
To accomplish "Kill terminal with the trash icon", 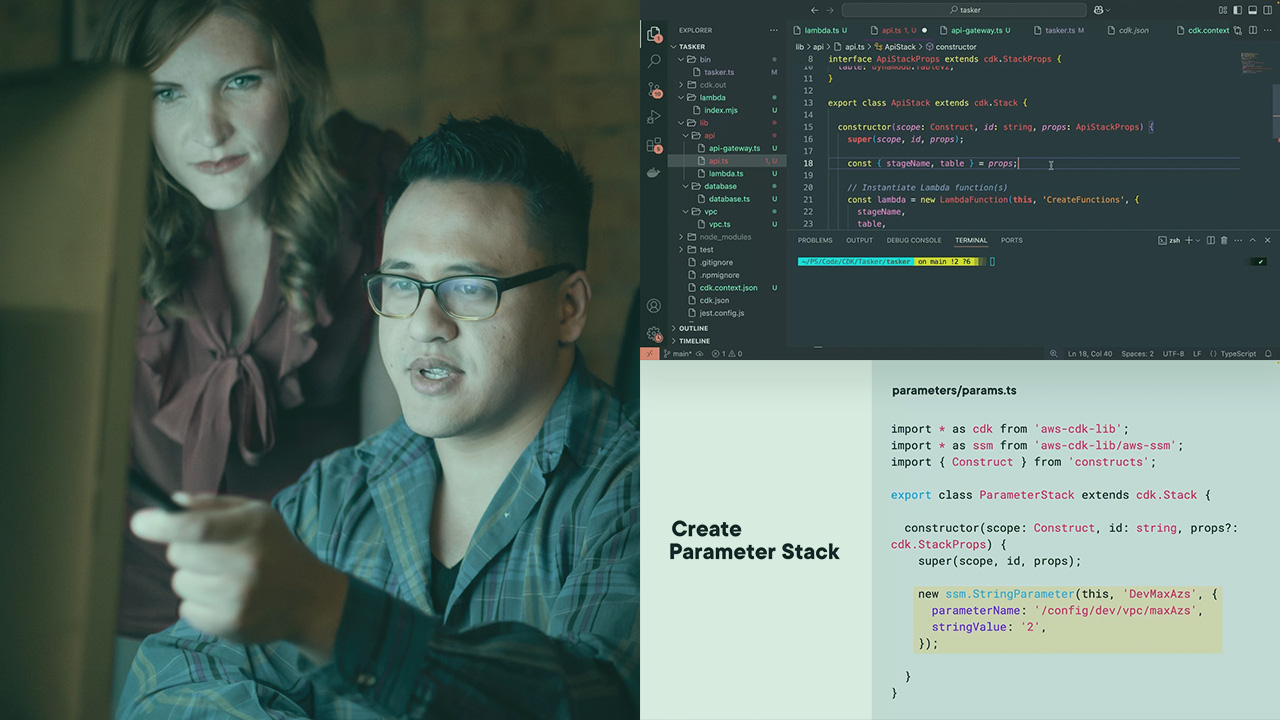I will pos(1224,241).
